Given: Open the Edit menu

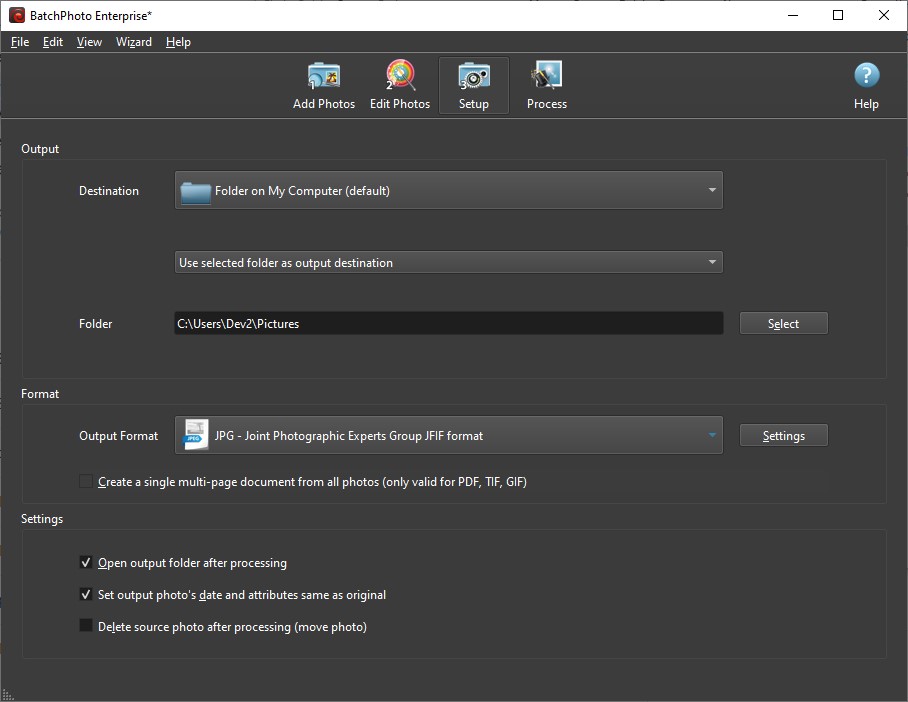Looking at the screenshot, I should point(53,42).
